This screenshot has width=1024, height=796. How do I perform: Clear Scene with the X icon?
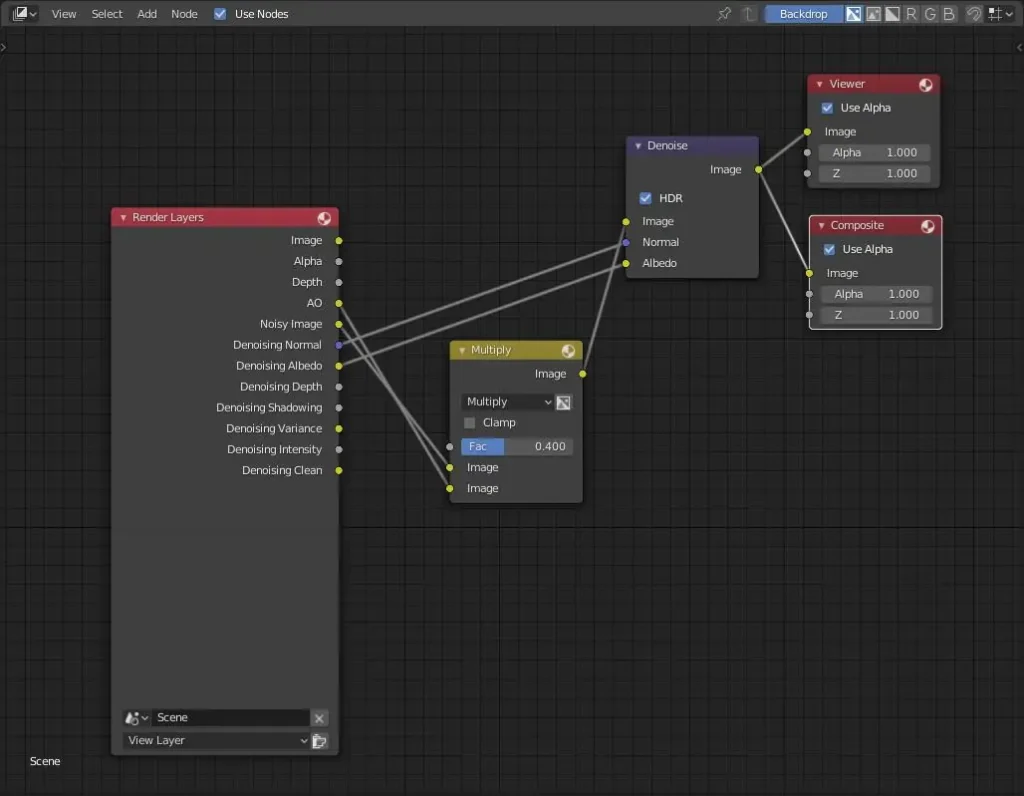coord(319,718)
